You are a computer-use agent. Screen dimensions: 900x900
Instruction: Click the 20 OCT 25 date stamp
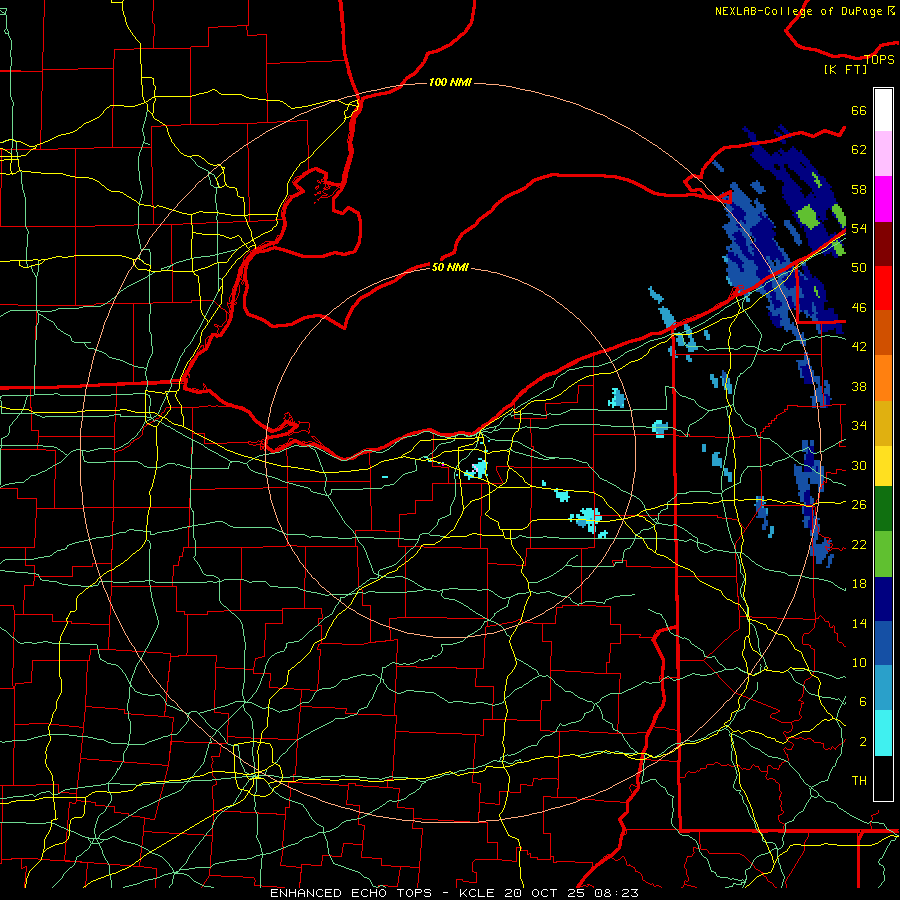pos(547,893)
